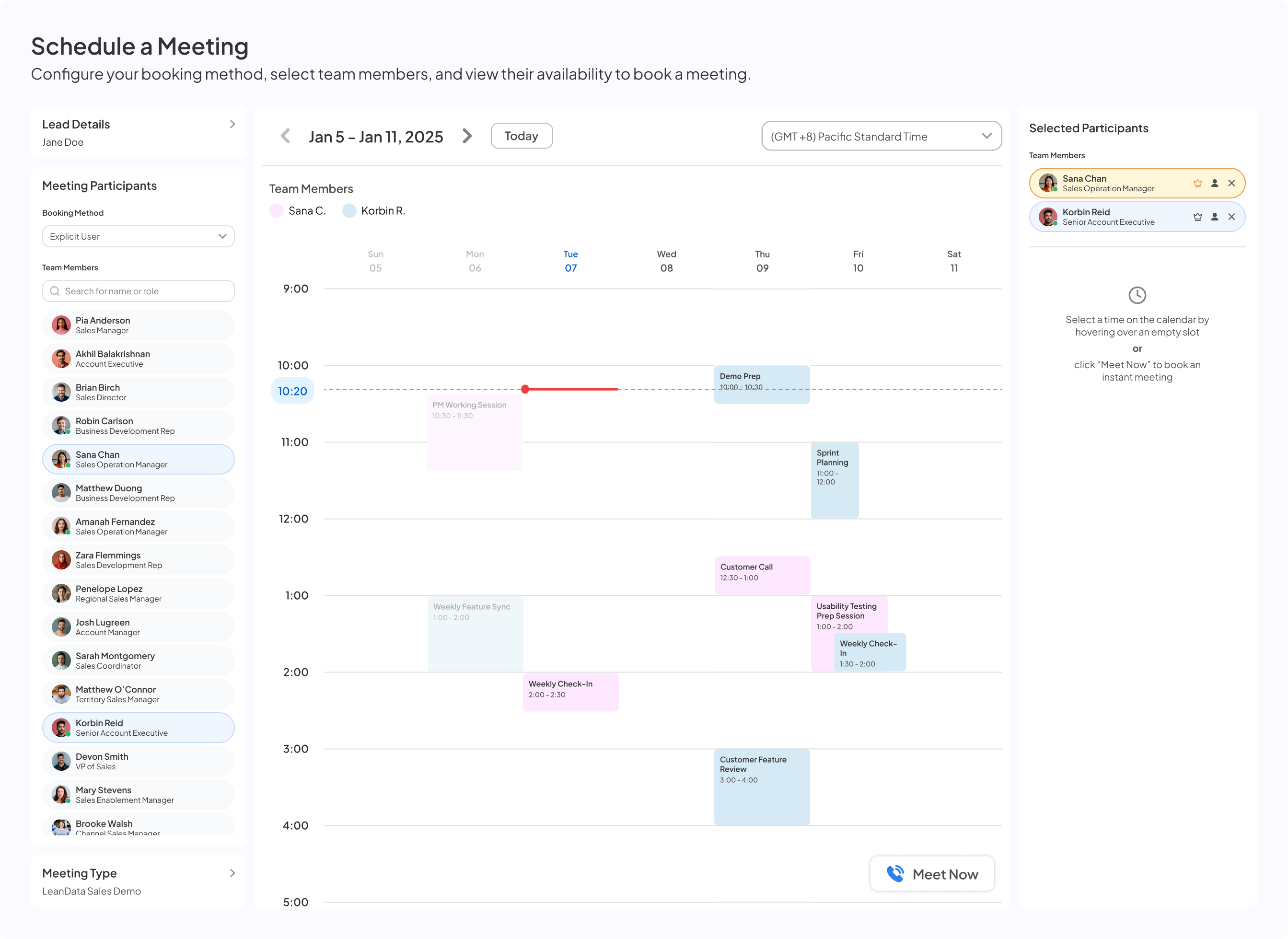Click the person icon on Sana Chan's card

click(x=1214, y=183)
